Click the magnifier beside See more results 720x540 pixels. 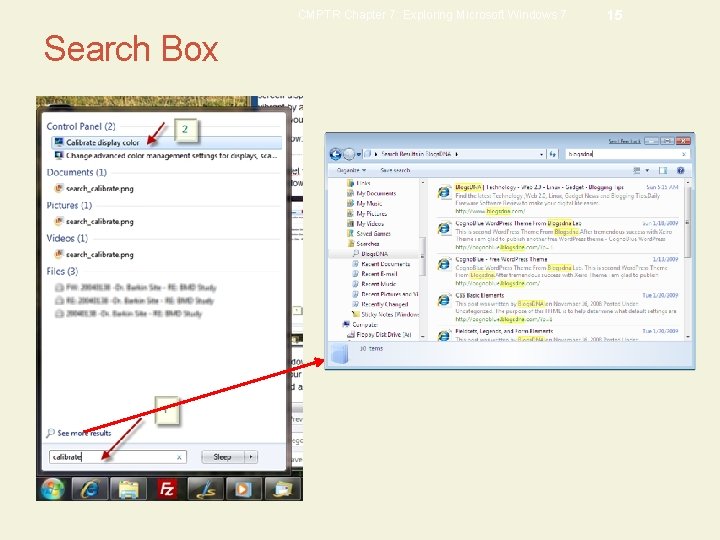[51, 433]
